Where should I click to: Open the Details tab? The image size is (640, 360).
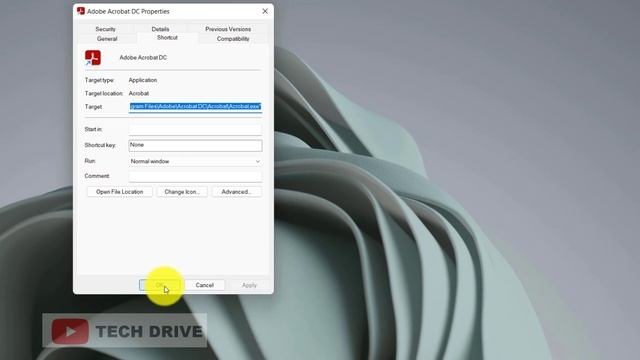(160, 29)
